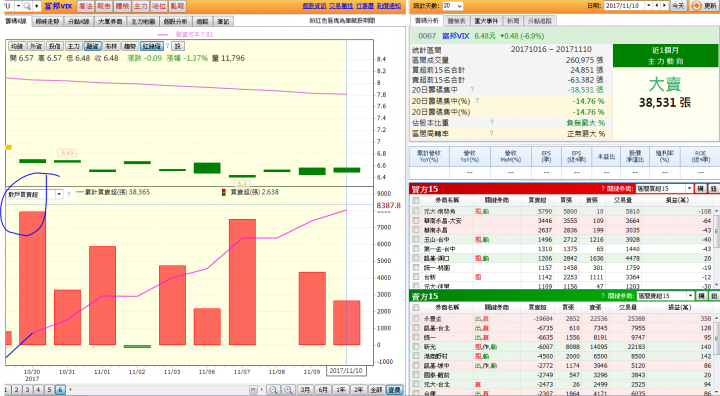This screenshot has height=396, width=720.
Task: Switch to the 大戶券商 tab
Action: [x=110, y=21]
